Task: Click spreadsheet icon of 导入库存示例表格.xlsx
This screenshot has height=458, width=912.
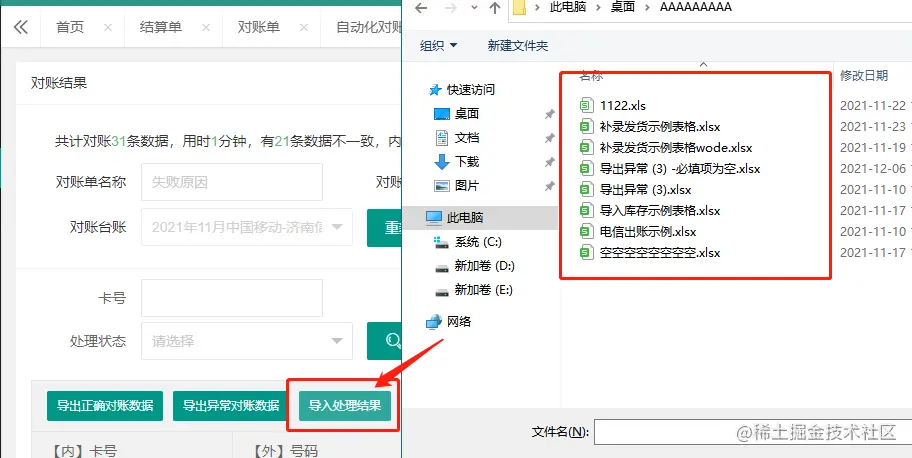Action: click(585, 211)
